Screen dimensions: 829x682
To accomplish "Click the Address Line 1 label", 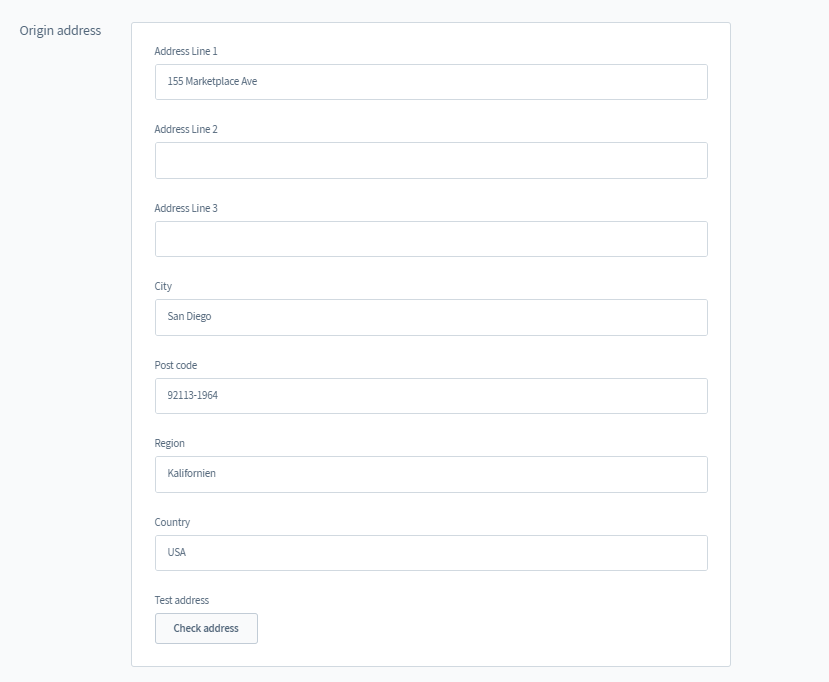I will coord(186,51).
